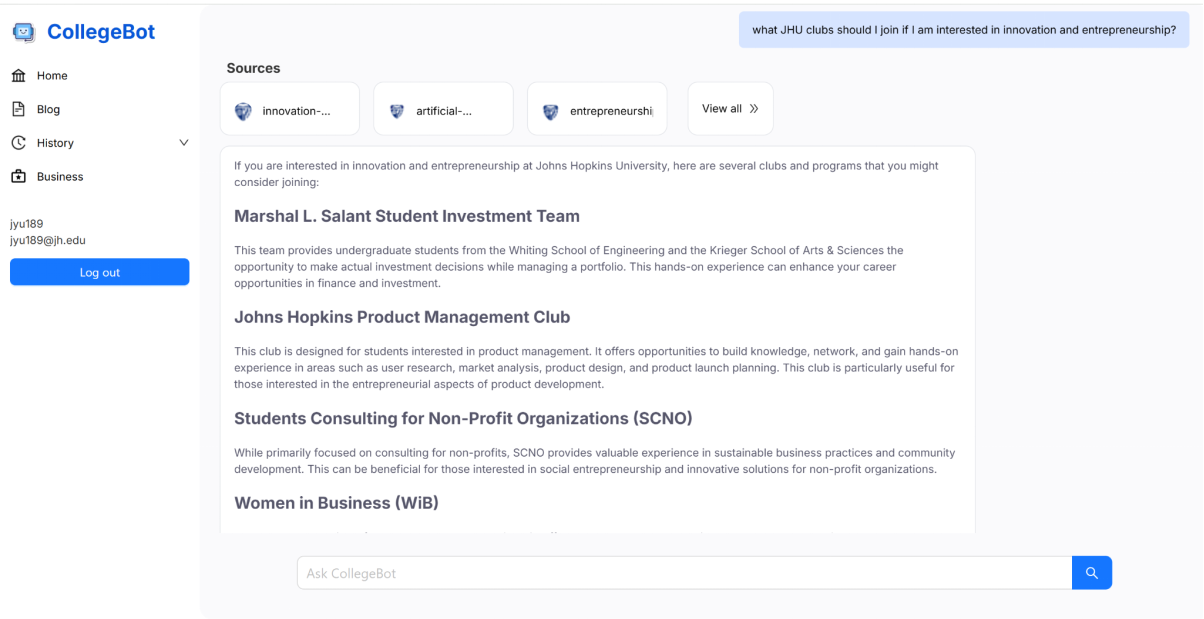This screenshot has width=1204, height=619.
Task: Click the Blog document icon
Action: tap(18, 109)
